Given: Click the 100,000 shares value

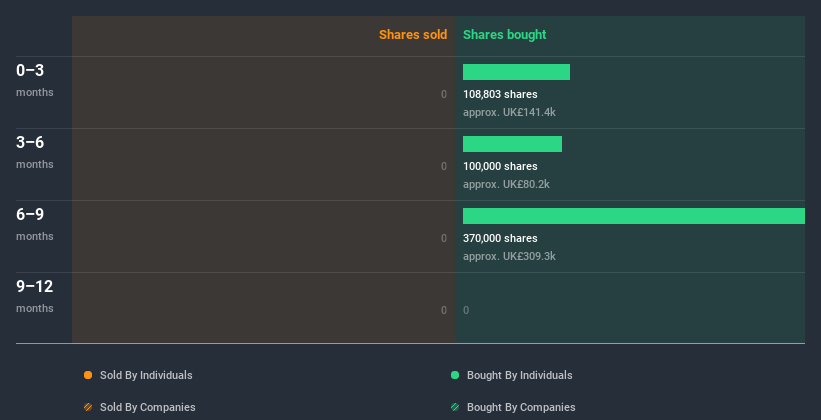Looking at the screenshot, I should [500, 166].
